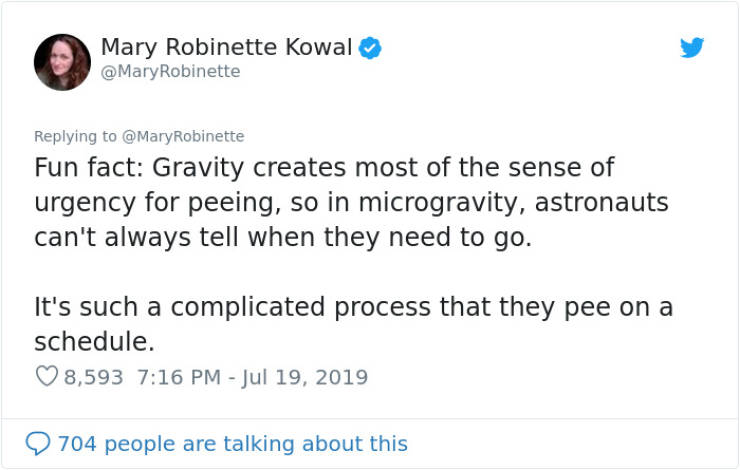Click the word 'microgravity' in the tweet
The width and height of the screenshot is (740, 470).
click(442, 203)
